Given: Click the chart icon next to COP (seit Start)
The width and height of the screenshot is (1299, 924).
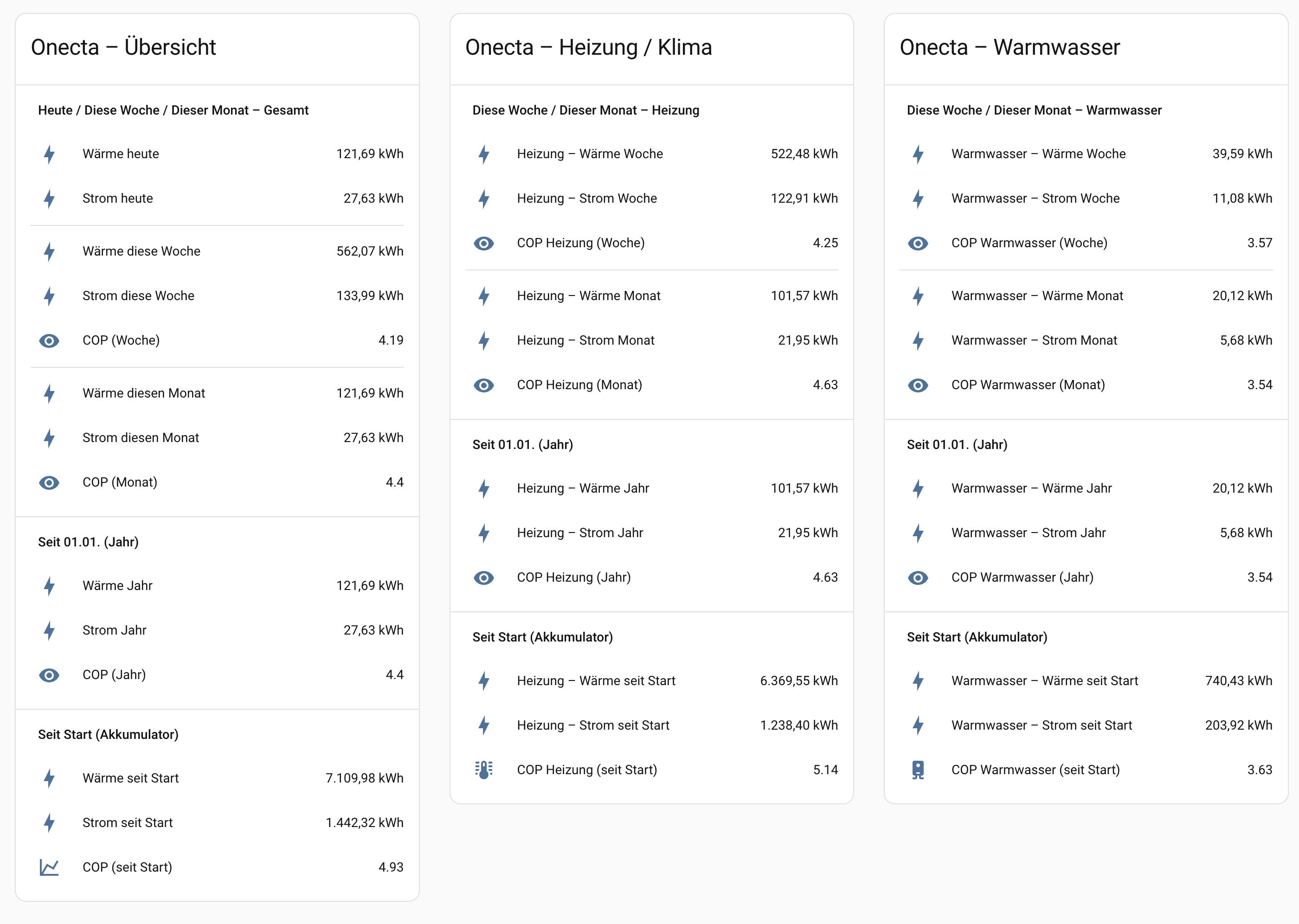Looking at the screenshot, I should pos(49,867).
